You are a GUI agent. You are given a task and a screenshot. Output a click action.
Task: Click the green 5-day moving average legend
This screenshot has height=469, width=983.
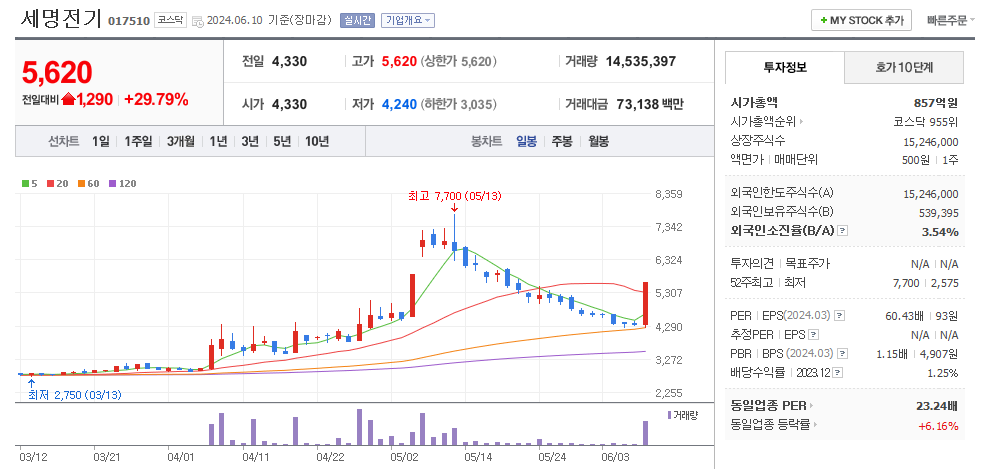[x=29, y=184]
